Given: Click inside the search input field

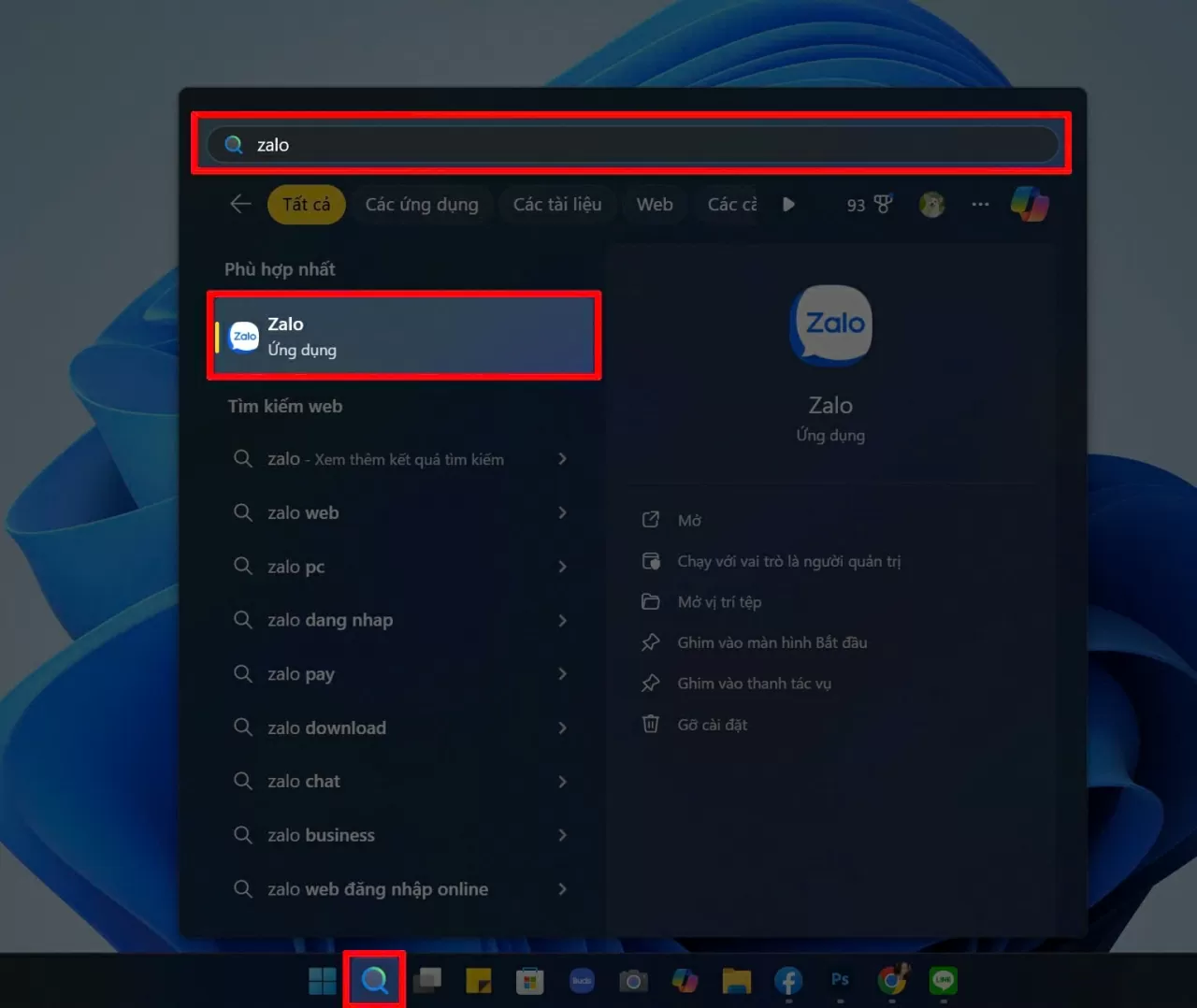Looking at the screenshot, I should (x=631, y=144).
